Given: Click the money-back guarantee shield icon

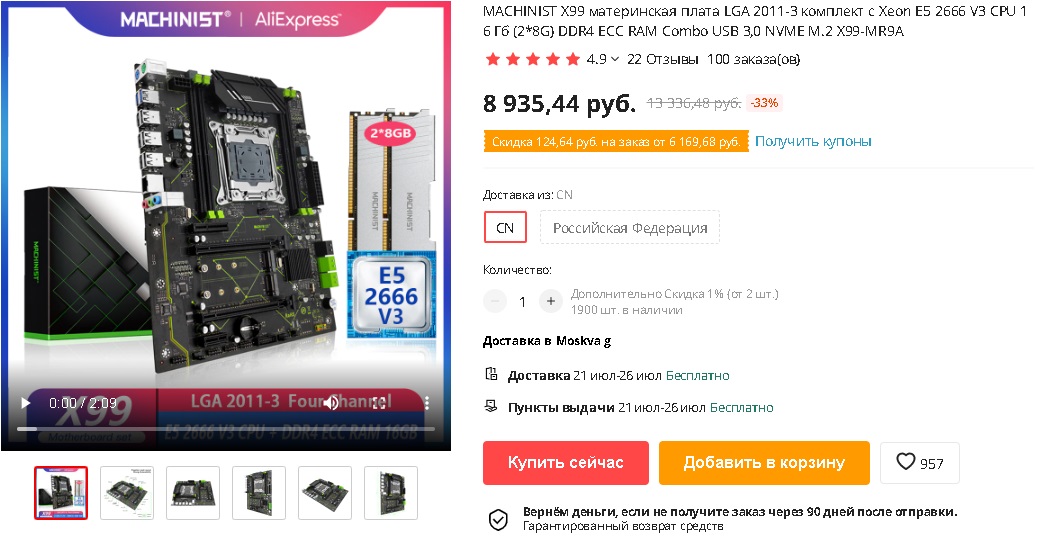Looking at the screenshot, I should (498, 520).
